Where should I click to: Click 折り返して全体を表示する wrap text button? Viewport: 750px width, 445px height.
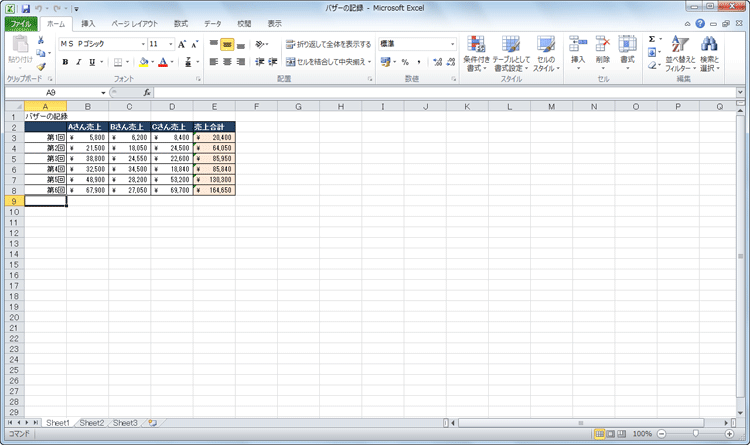point(328,44)
